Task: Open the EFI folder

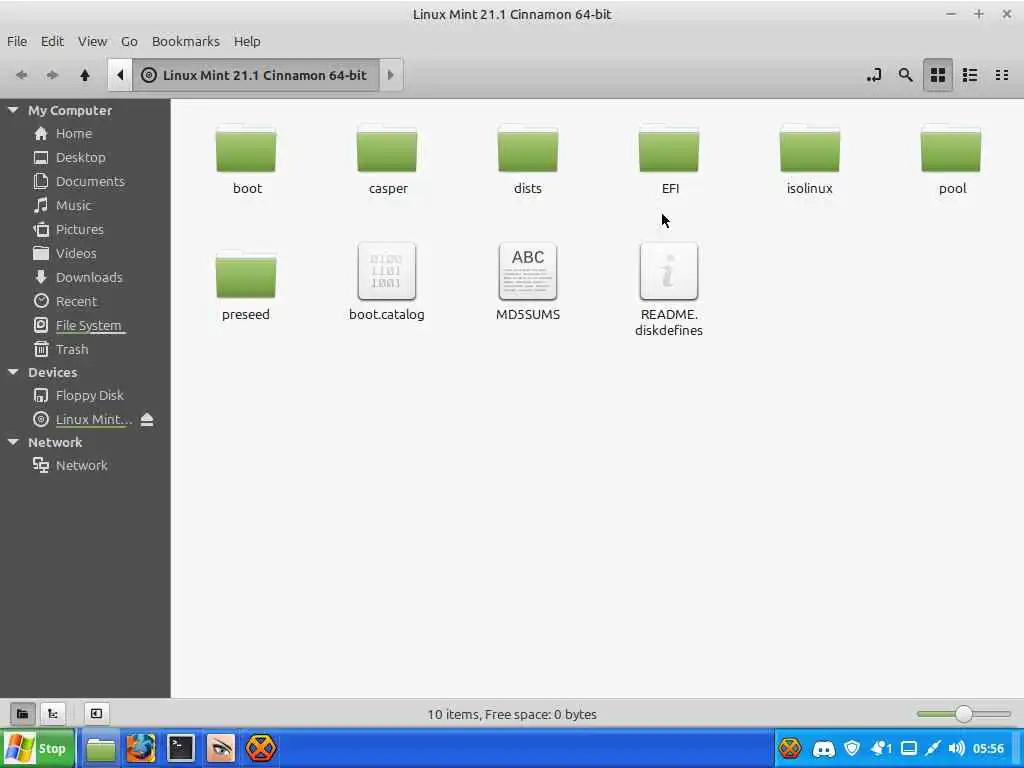Action: (669, 159)
